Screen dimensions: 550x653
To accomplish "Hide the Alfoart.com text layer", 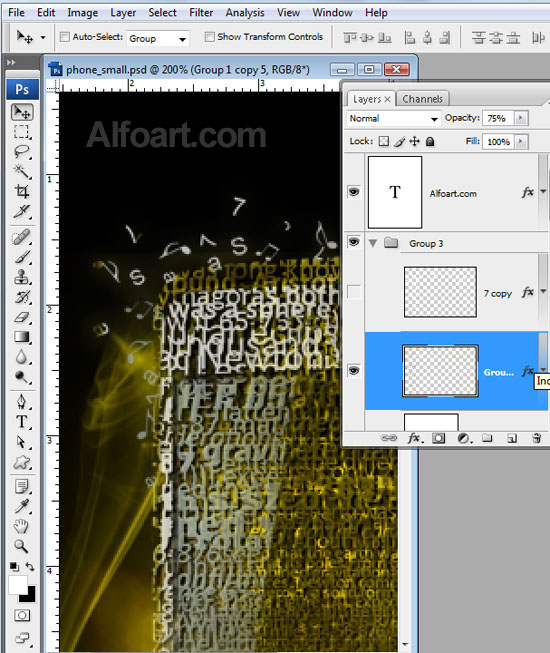I will click(x=354, y=192).
